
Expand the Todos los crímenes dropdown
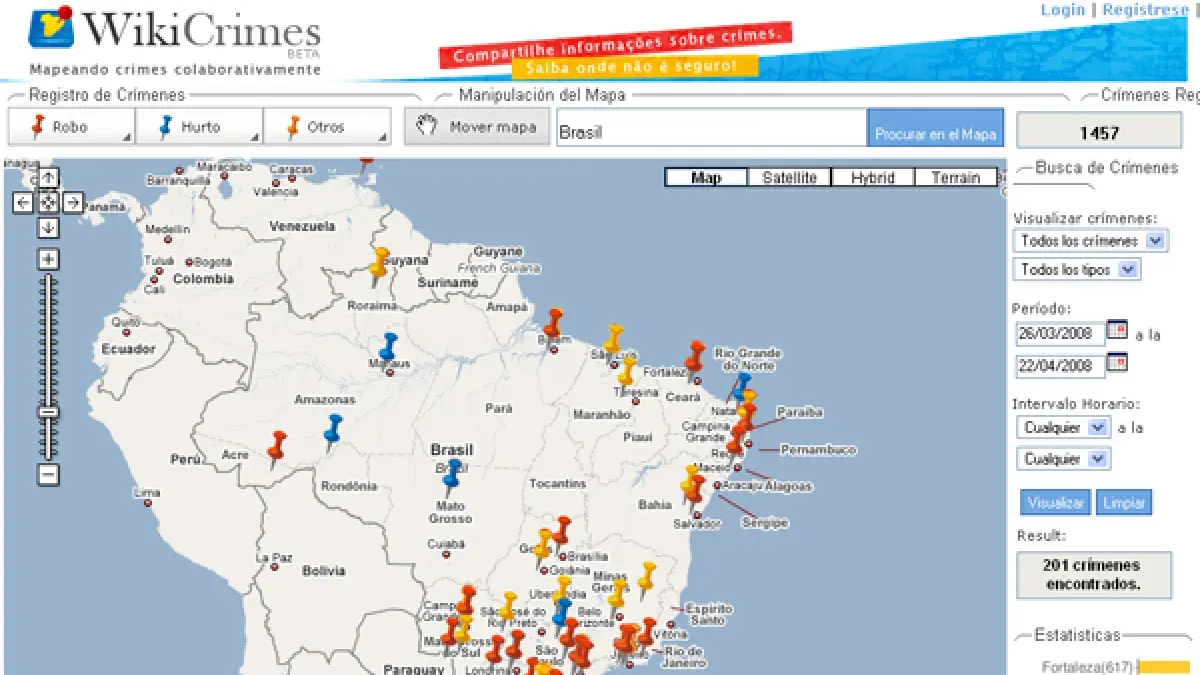tap(1156, 241)
